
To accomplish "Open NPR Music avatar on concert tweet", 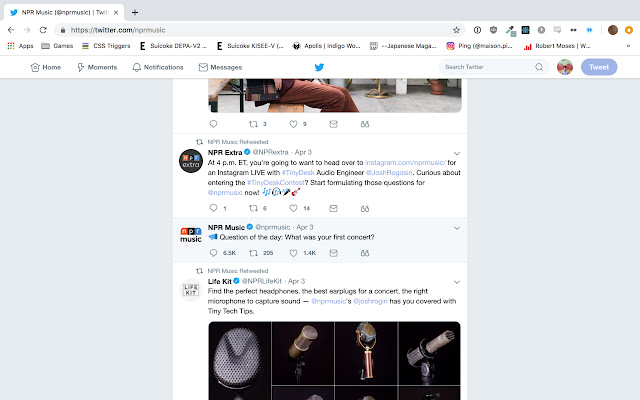I will tap(191, 235).
